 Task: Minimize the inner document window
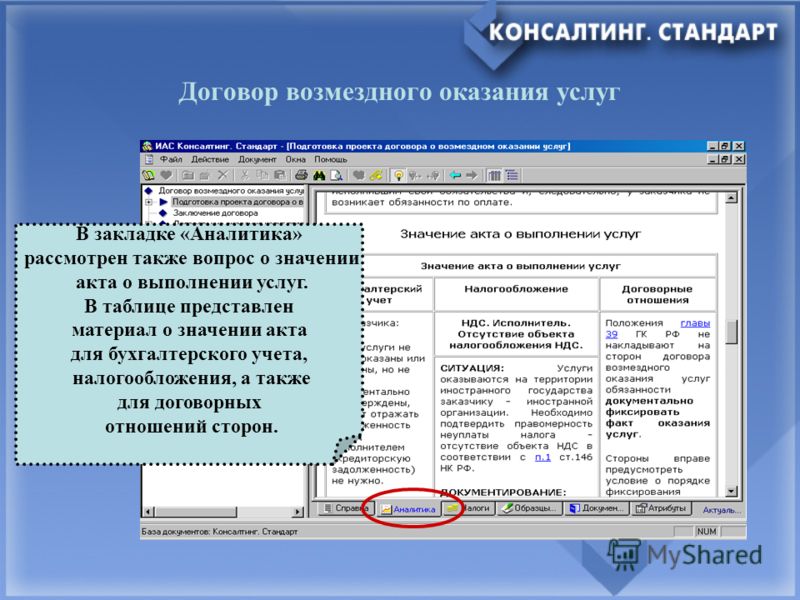point(714,160)
